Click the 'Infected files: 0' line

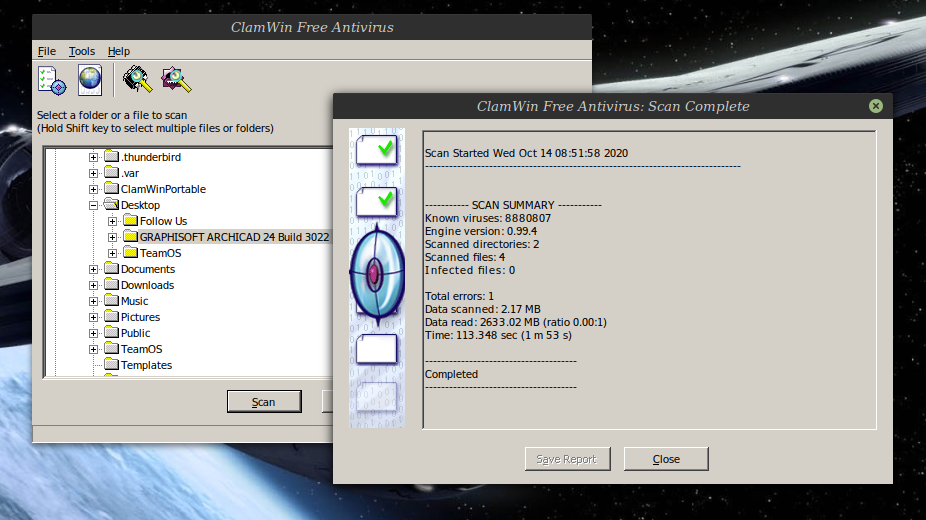(x=470, y=270)
